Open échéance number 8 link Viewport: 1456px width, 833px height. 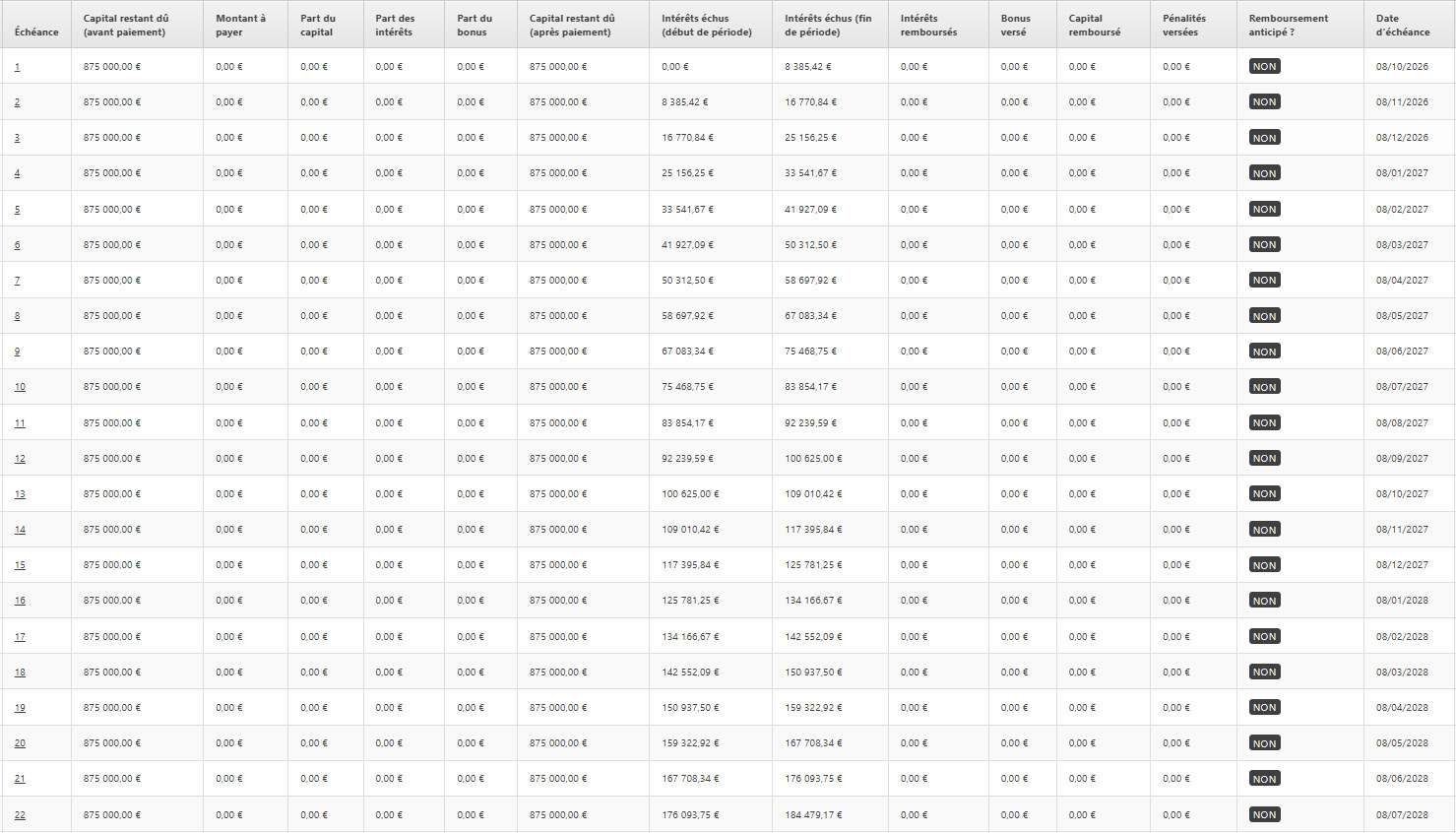click(x=17, y=316)
